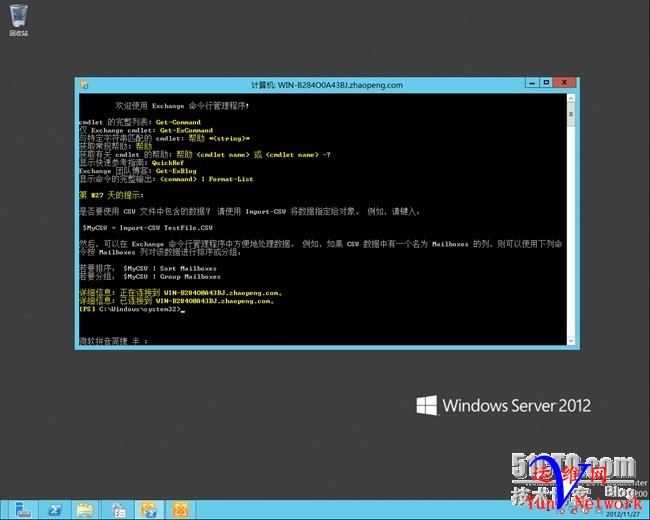Open Server Manager from the taskbar
650x520 pixels.
22,510
